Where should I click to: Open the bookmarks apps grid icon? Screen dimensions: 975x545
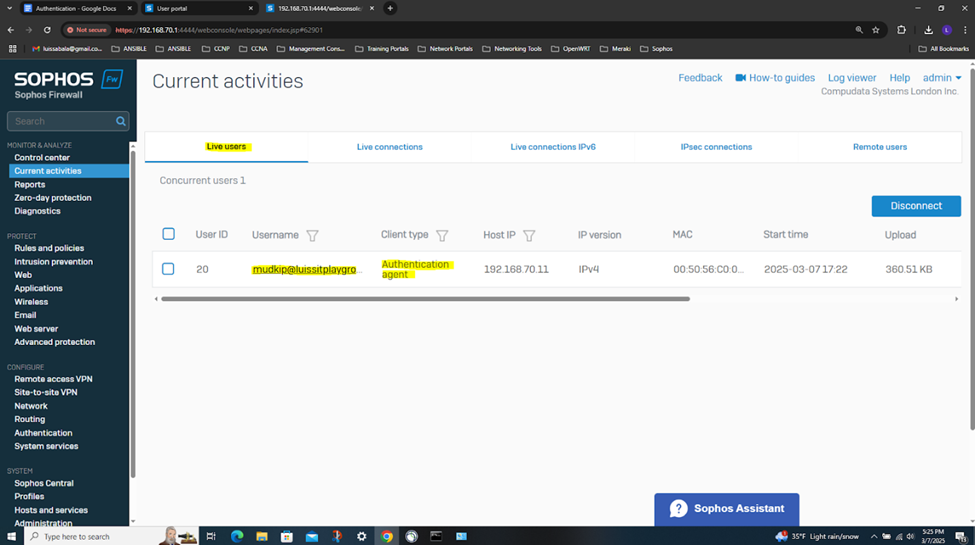[12, 49]
